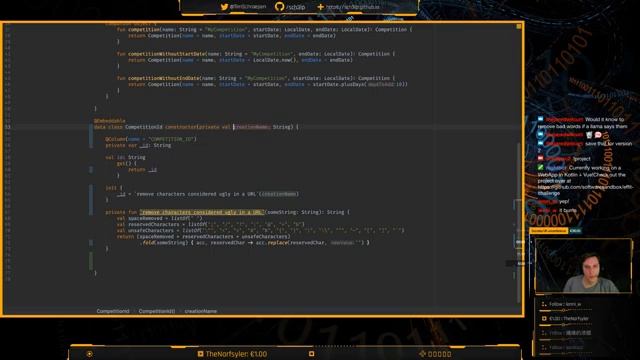The height and width of the screenshot is (360, 640).
Task: Click the icon beside 'Follow : lenni_w'
Action: tap(544, 304)
